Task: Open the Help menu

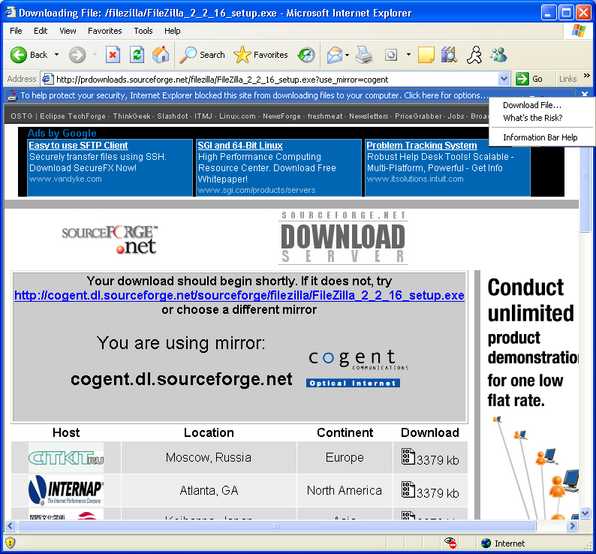Action: pyautogui.click(x=172, y=31)
